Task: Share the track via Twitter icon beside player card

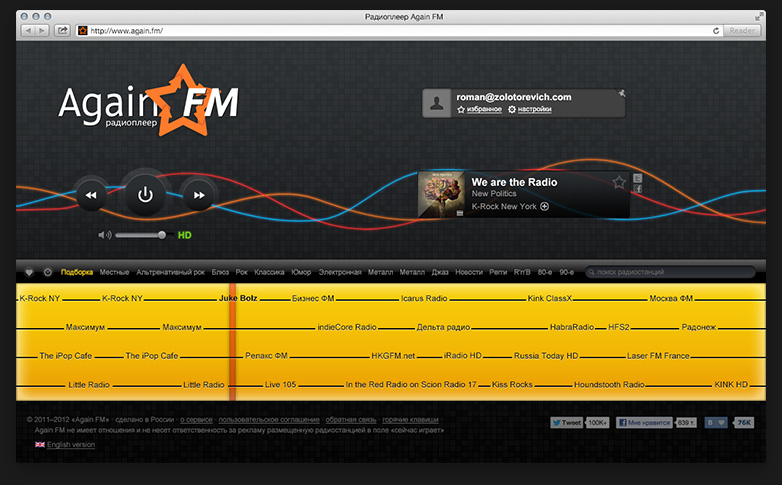Action: click(x=638, y=178)
